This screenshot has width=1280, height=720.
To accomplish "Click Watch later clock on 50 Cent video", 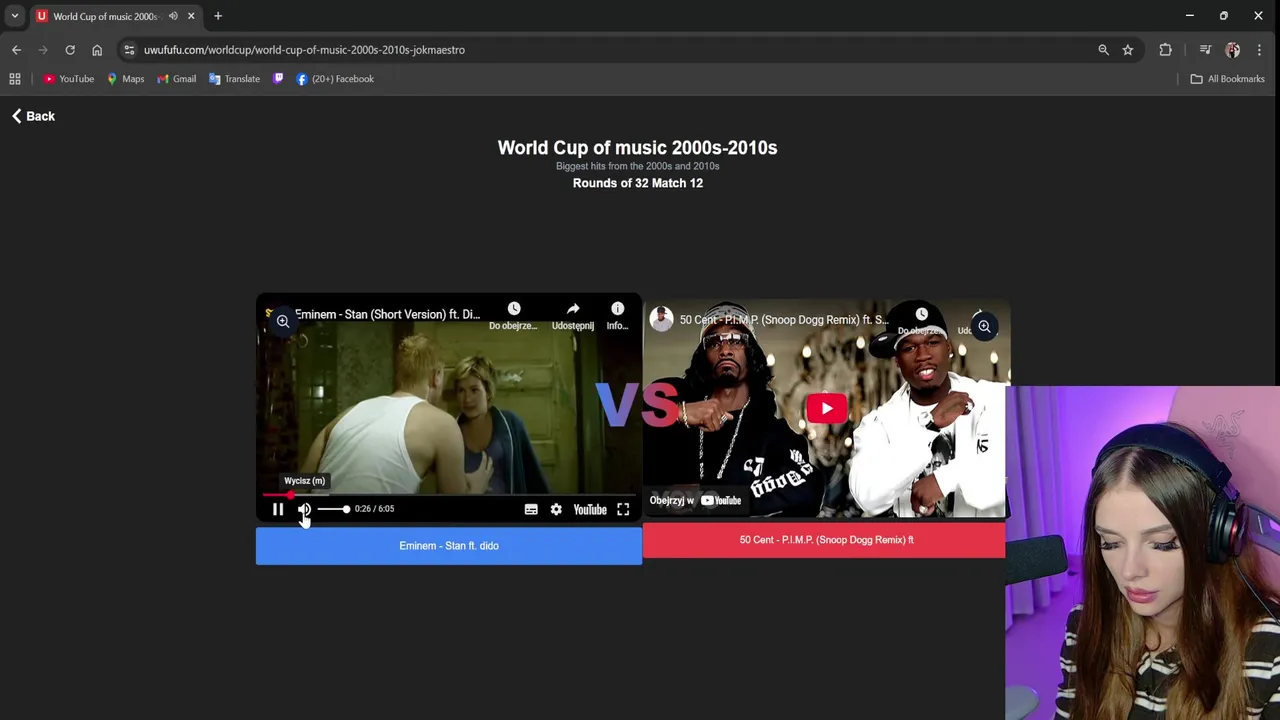I will click(x=921, y=320).
